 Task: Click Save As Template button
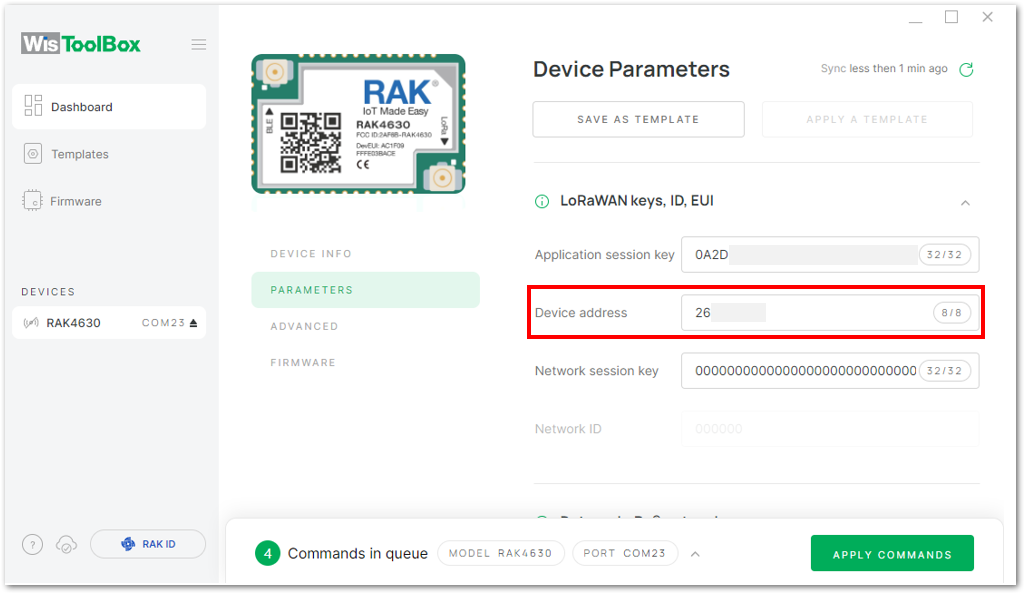pos(638,120)
